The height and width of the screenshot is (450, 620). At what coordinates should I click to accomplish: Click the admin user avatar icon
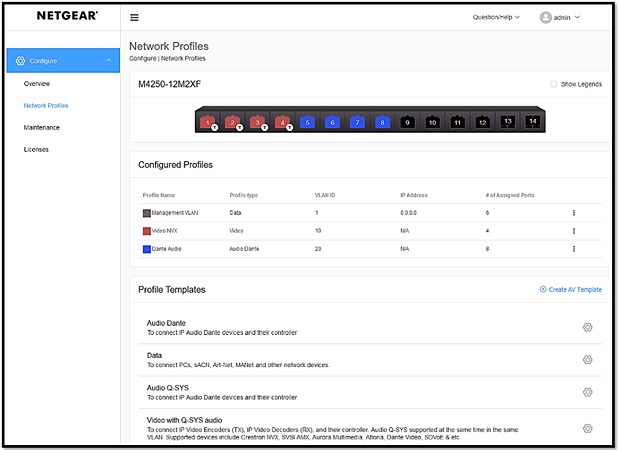(x=546, y=17)
